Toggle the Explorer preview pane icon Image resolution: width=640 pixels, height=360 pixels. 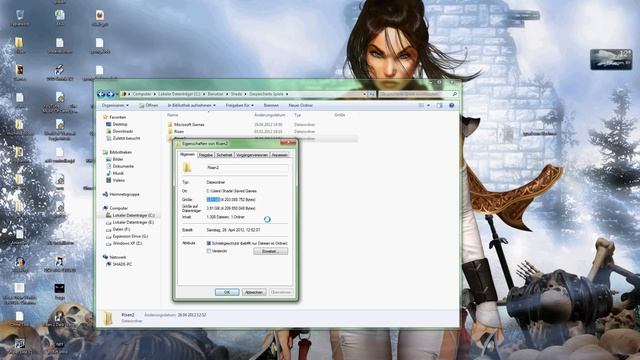click(440, 105)
